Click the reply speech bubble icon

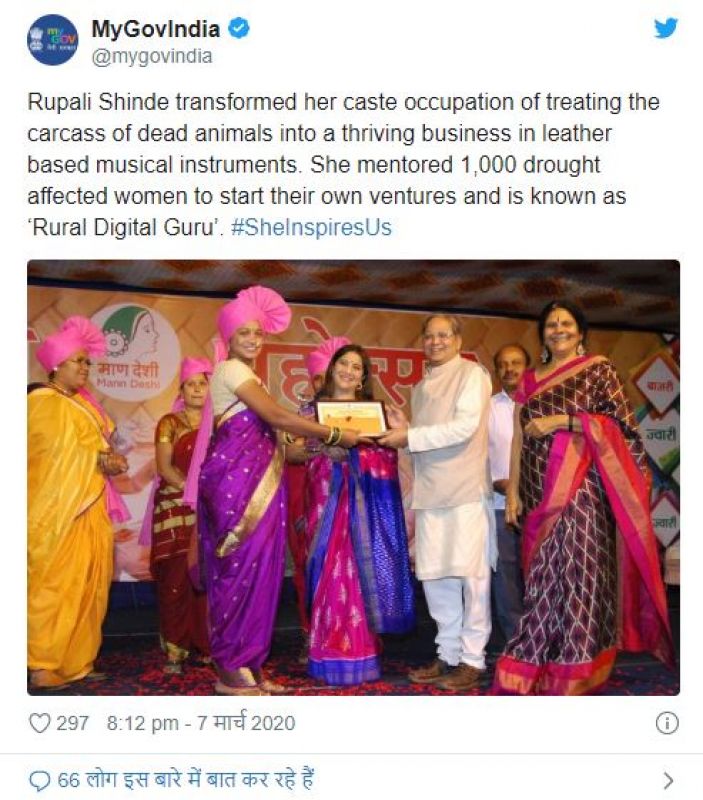pyautogui.click(x=40, y=780)
